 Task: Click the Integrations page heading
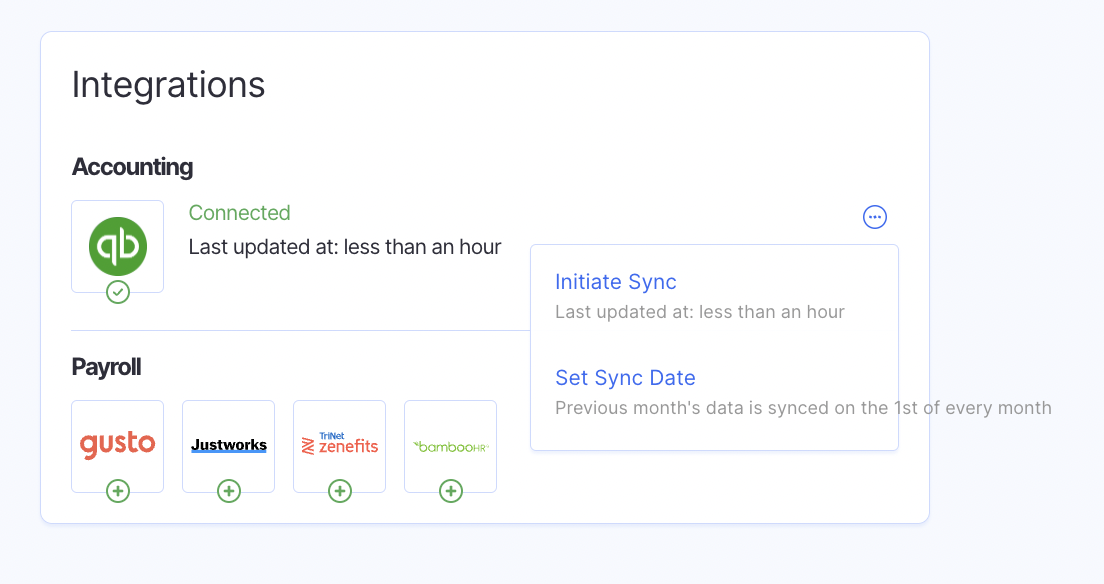(168, 85)
